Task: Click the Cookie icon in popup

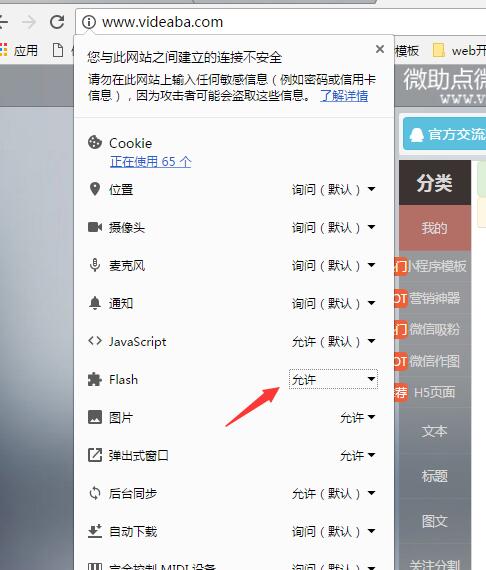Action: pos(95,142)
